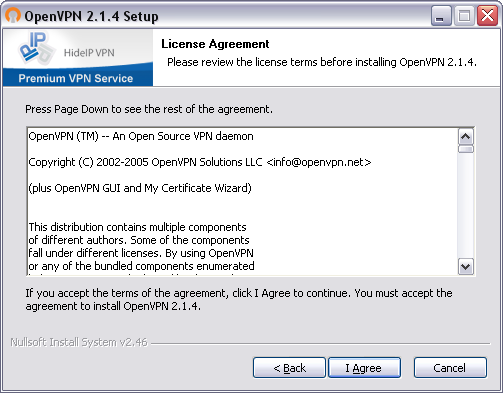
Task: Click the OpenVPN icon in title bar
Action: pos(13,15)
